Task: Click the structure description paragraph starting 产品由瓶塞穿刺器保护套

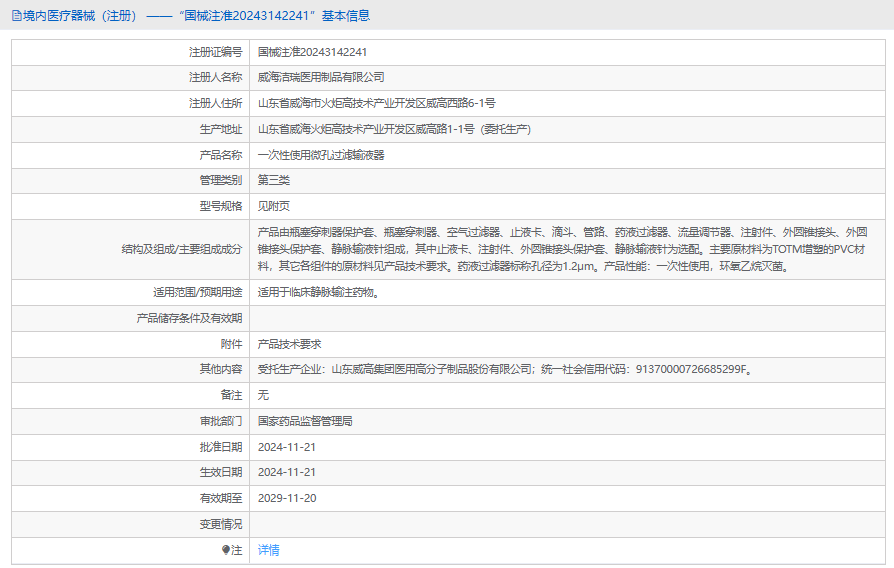Action: click(563, 249)
